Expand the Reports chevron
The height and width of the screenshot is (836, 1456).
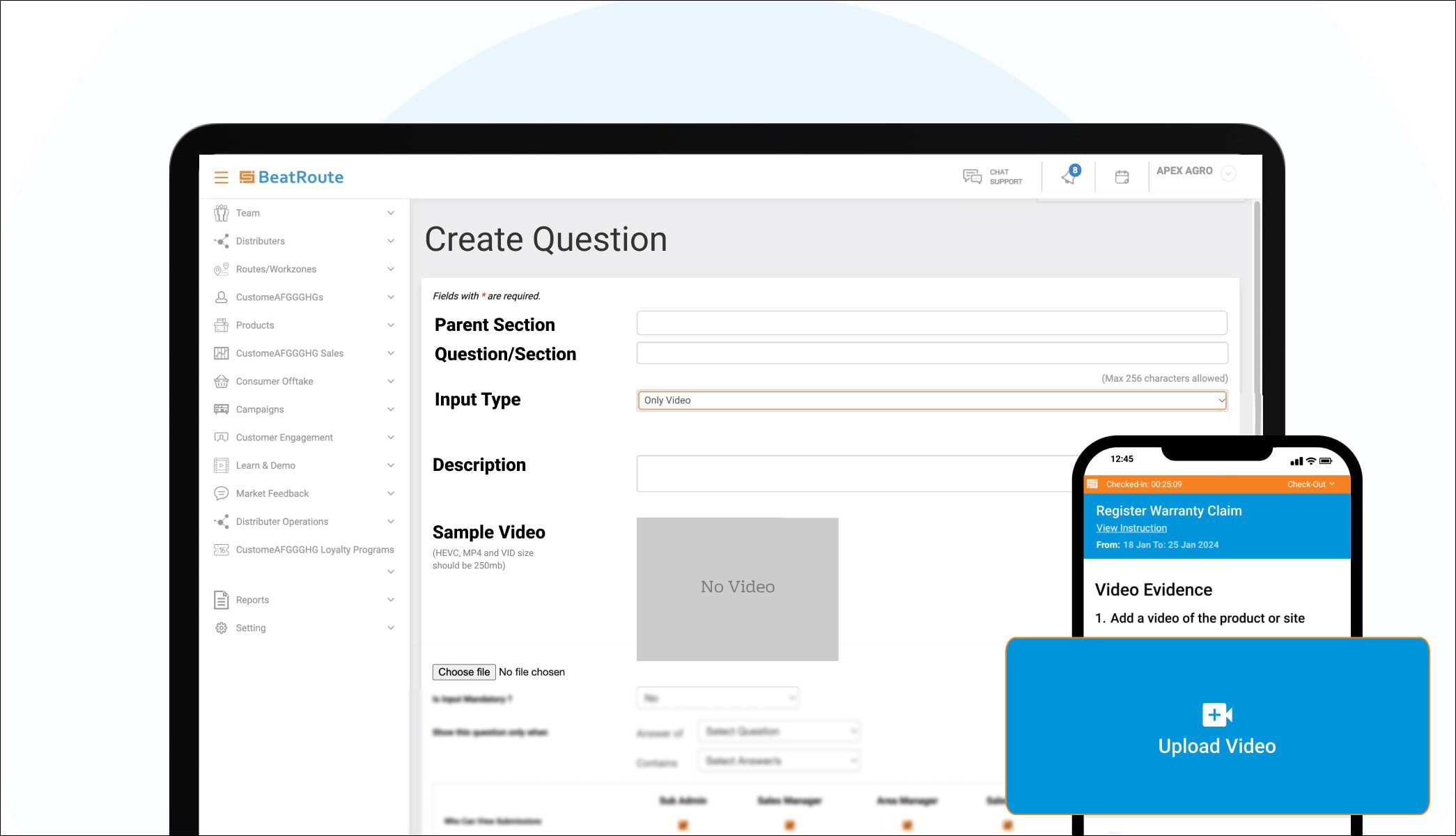391,600
